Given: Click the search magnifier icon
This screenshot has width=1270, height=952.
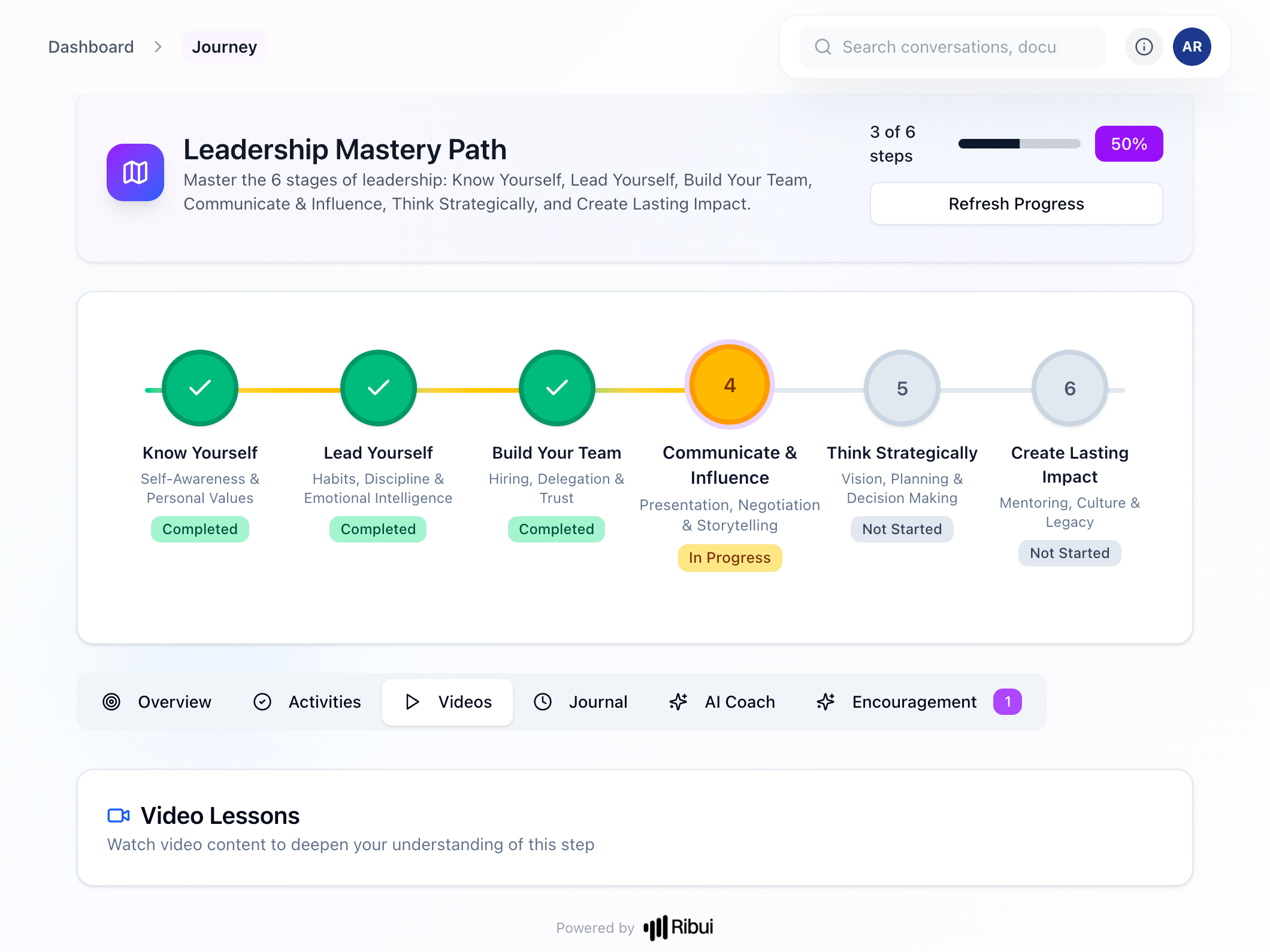Looking at the screenshot, I should (x=824, y=47).
